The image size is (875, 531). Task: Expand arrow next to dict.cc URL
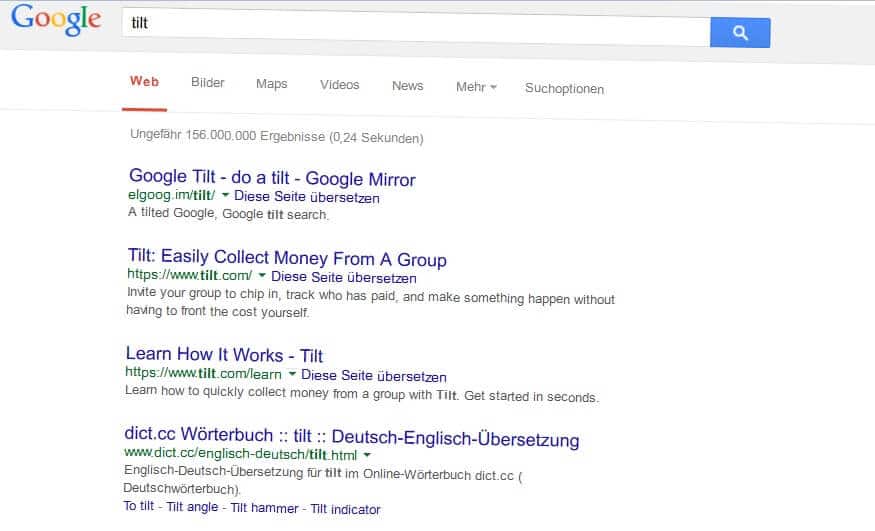pos(367,455)
